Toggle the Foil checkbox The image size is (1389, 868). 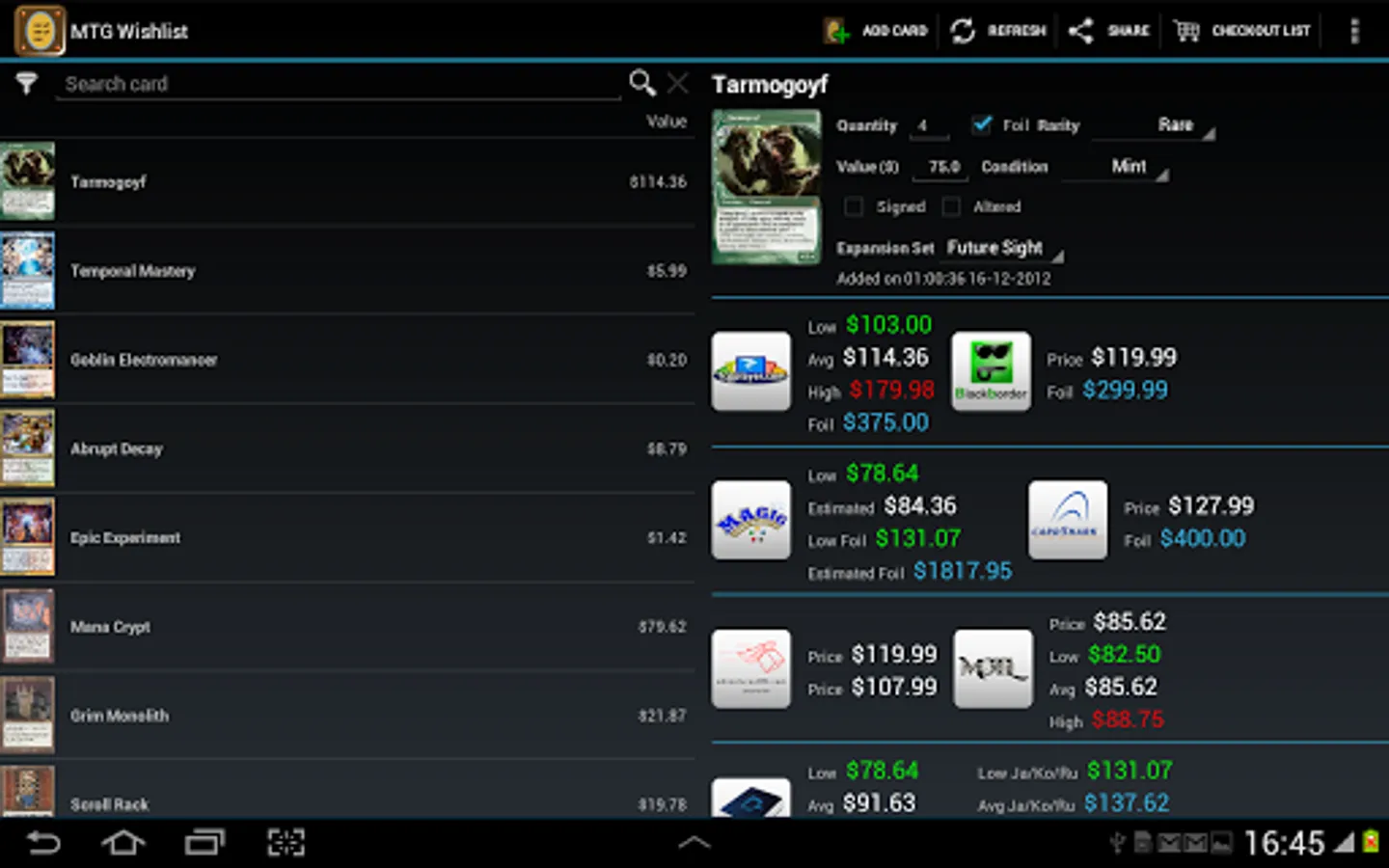(x=982, y=124)
